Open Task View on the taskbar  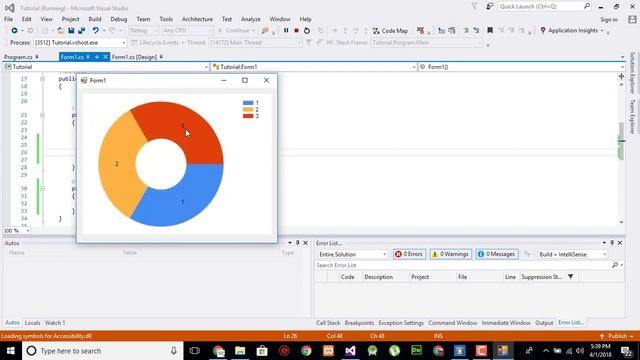click(x=195, y=351)
